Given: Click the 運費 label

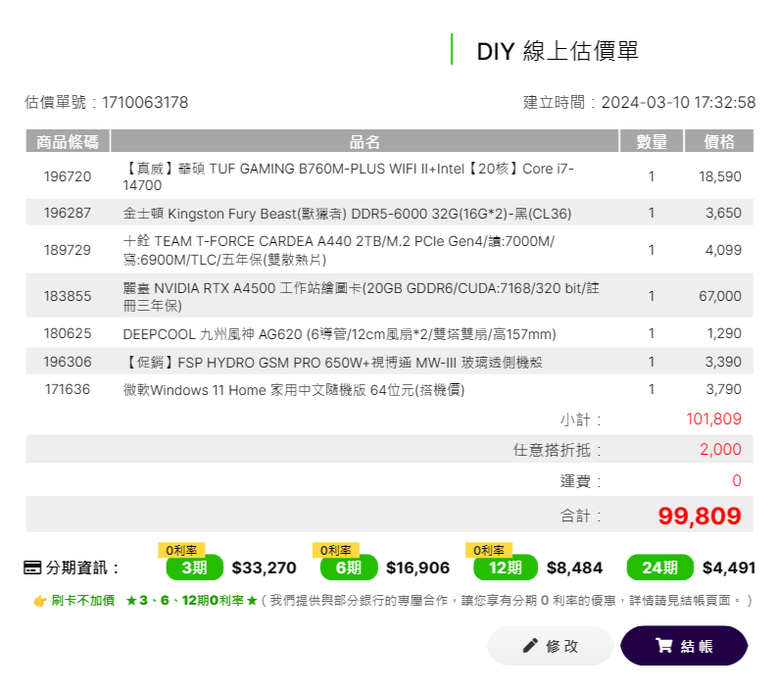Looking at the screenshot, I should 581,481.
